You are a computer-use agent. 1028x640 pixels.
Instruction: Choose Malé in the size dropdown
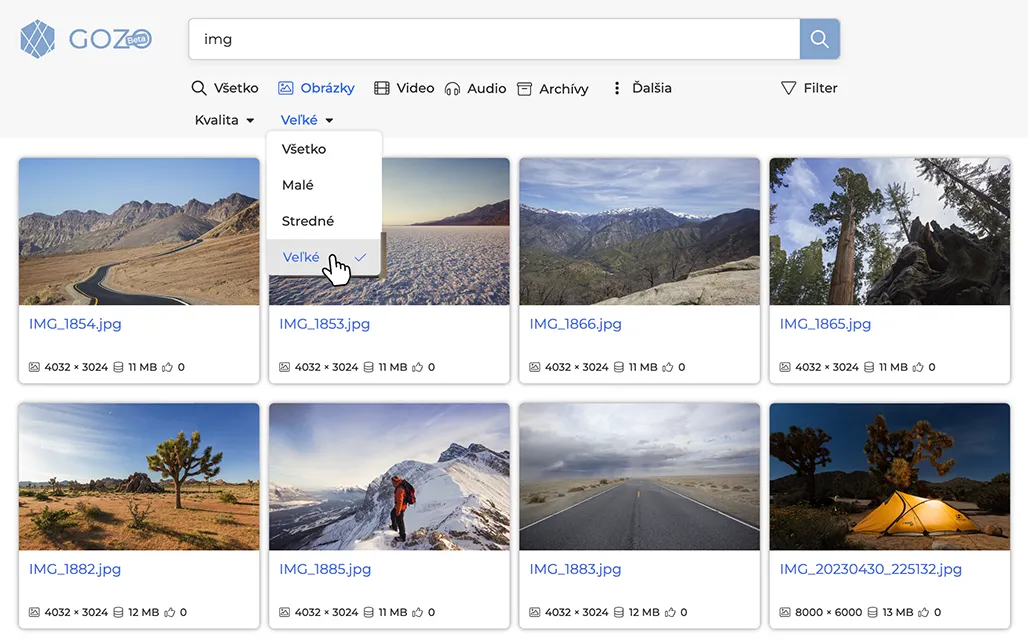(298, 185)
